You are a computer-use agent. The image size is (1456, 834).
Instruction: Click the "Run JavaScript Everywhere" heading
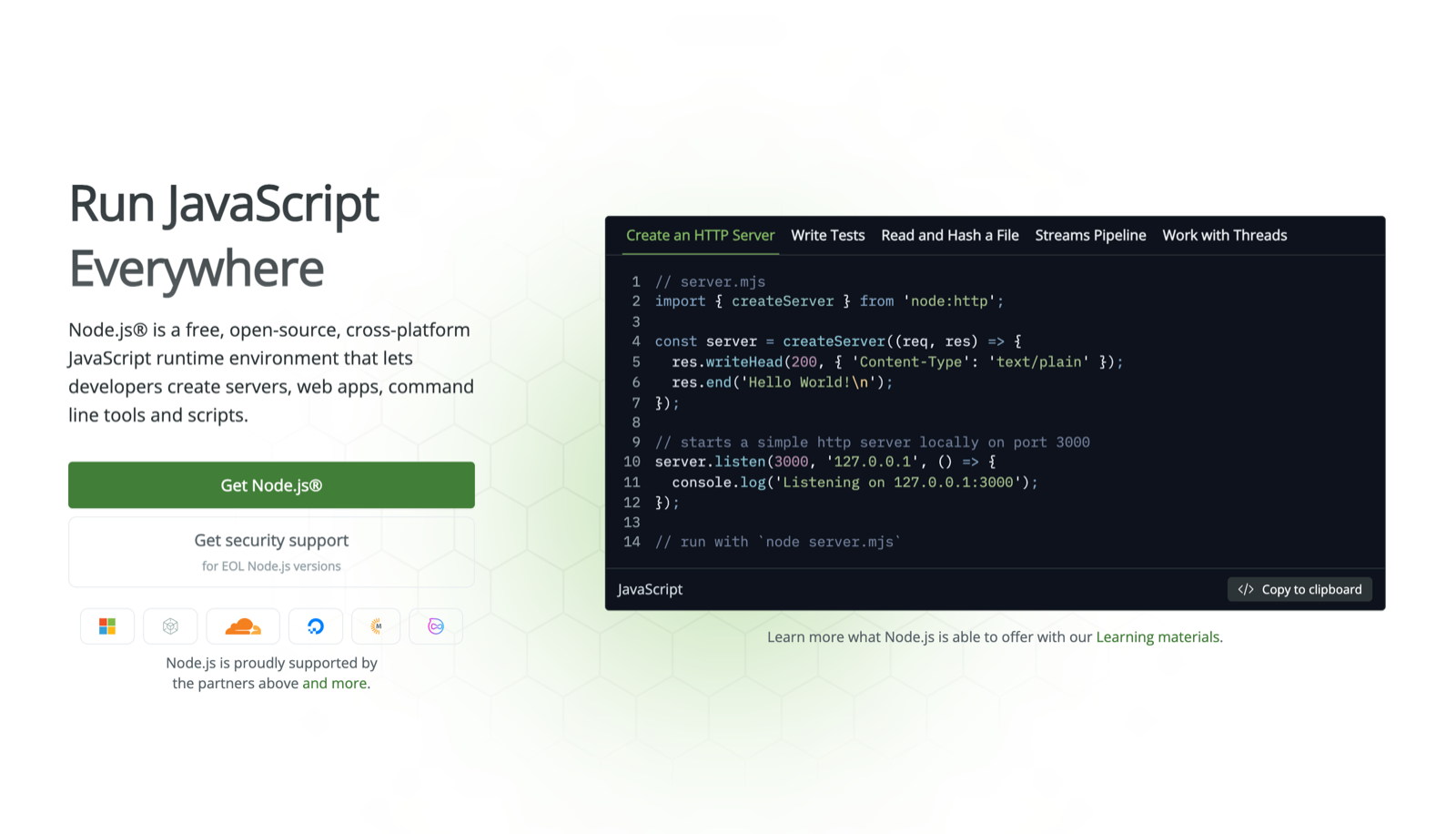pyautogui.click(x=224, y=235)
